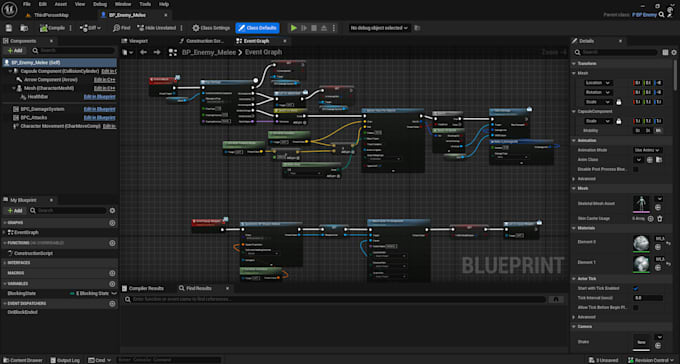Image resolution: width=680 pixels, height=364 pixels.
Task: Open the Debug menu
Action: click(100, 4)
